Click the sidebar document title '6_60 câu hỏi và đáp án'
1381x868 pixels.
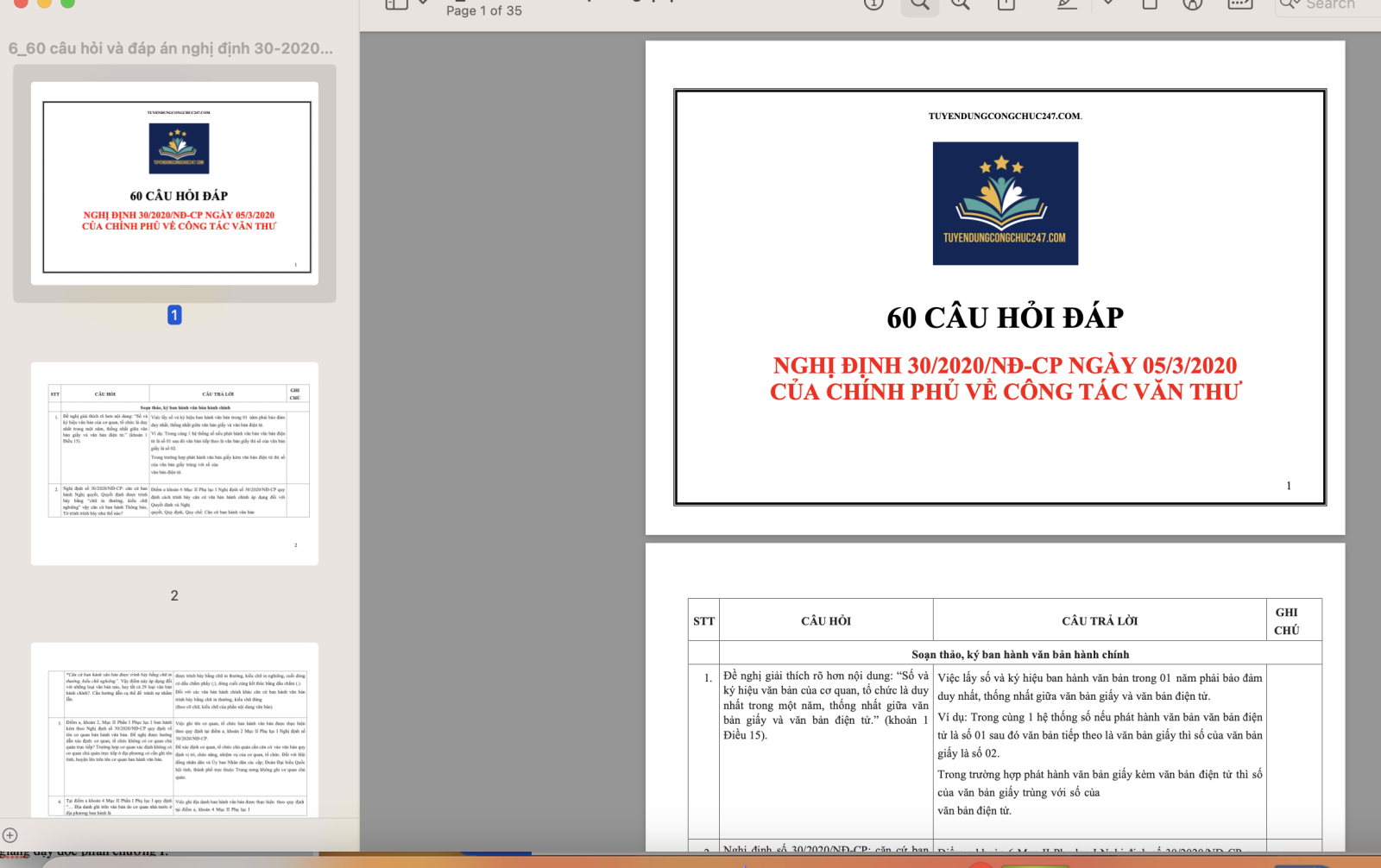(171, 48)
